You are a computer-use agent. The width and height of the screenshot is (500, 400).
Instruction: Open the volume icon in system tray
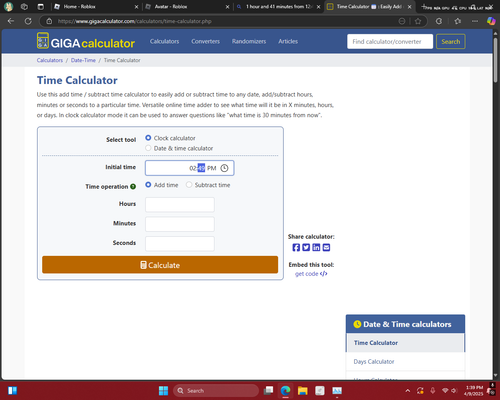pos(454,391)
